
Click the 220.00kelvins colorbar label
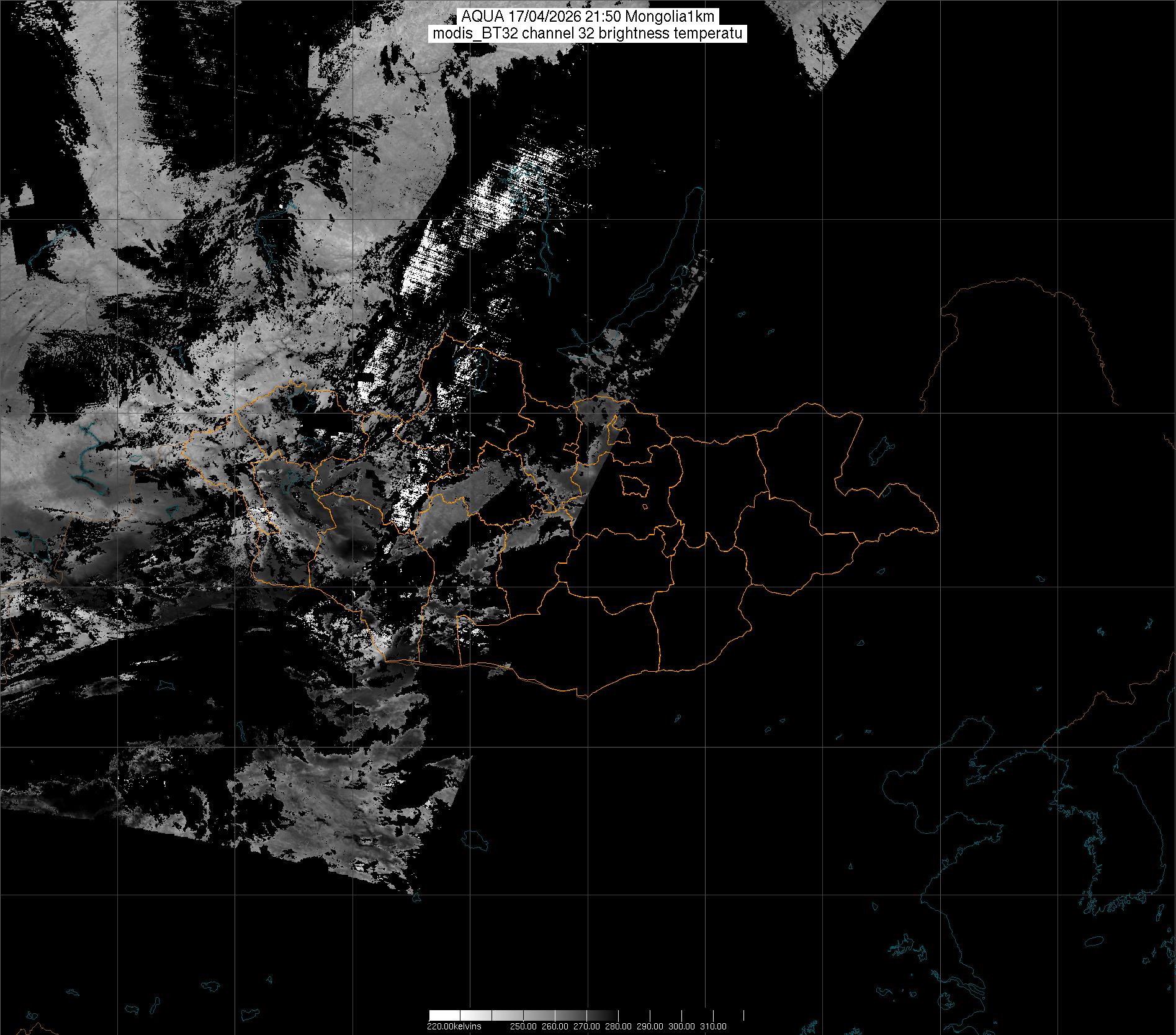(x=454, y=1026)
